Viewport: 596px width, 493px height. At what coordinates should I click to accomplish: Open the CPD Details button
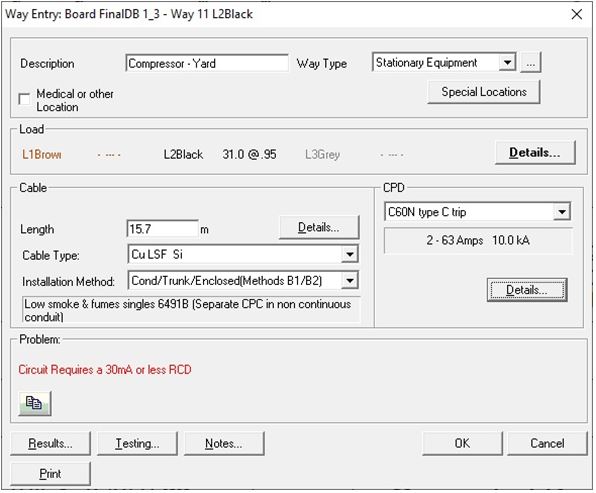[527, 290]
